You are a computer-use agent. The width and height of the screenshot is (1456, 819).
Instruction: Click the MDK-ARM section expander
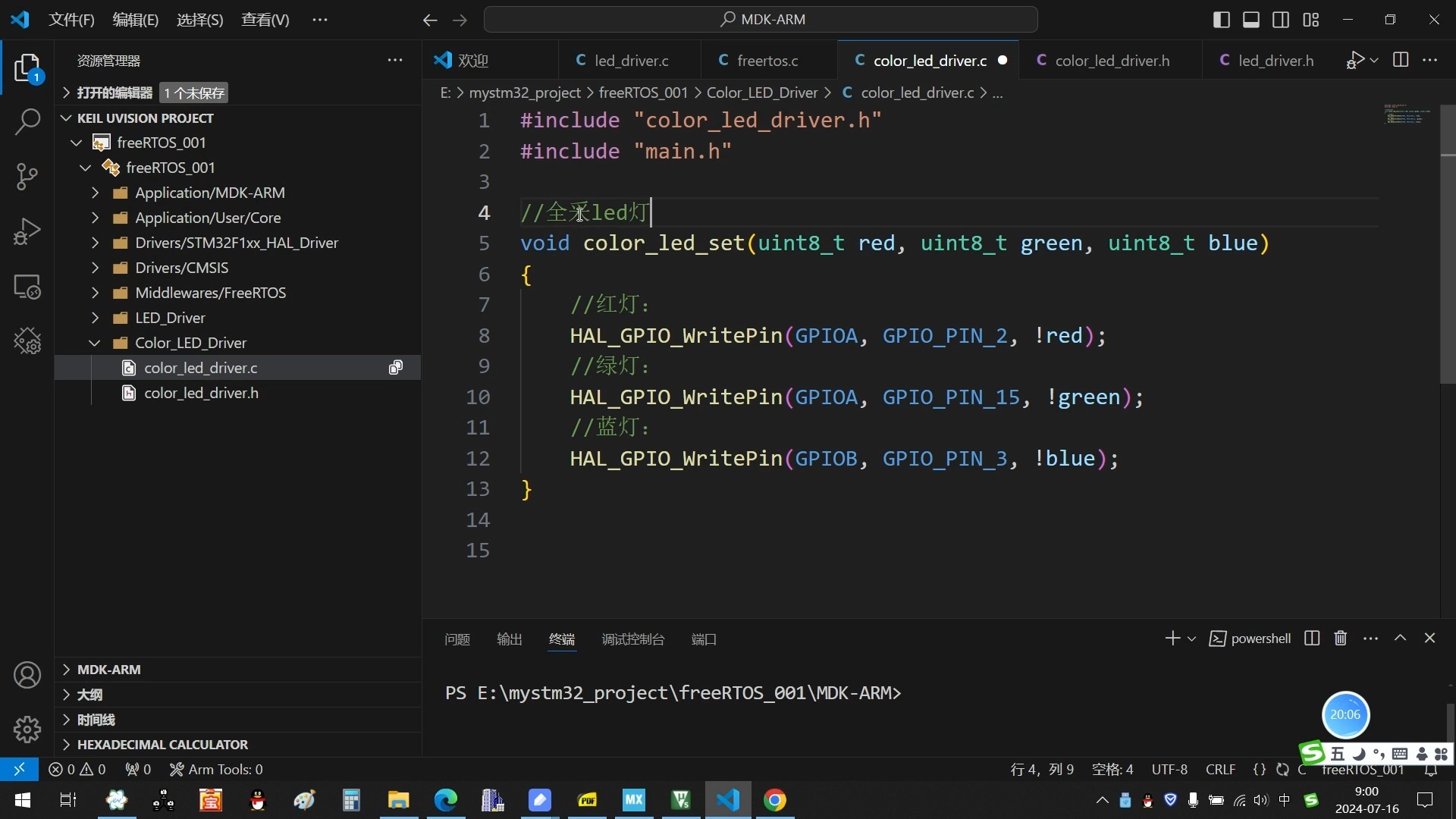coord(65,670)
